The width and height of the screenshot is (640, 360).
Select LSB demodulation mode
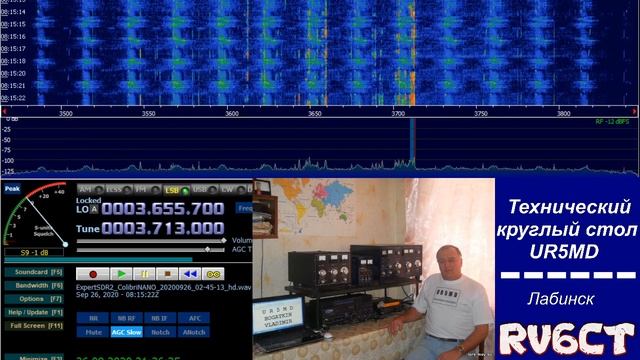pyautogui.click(x=176, y=190)
